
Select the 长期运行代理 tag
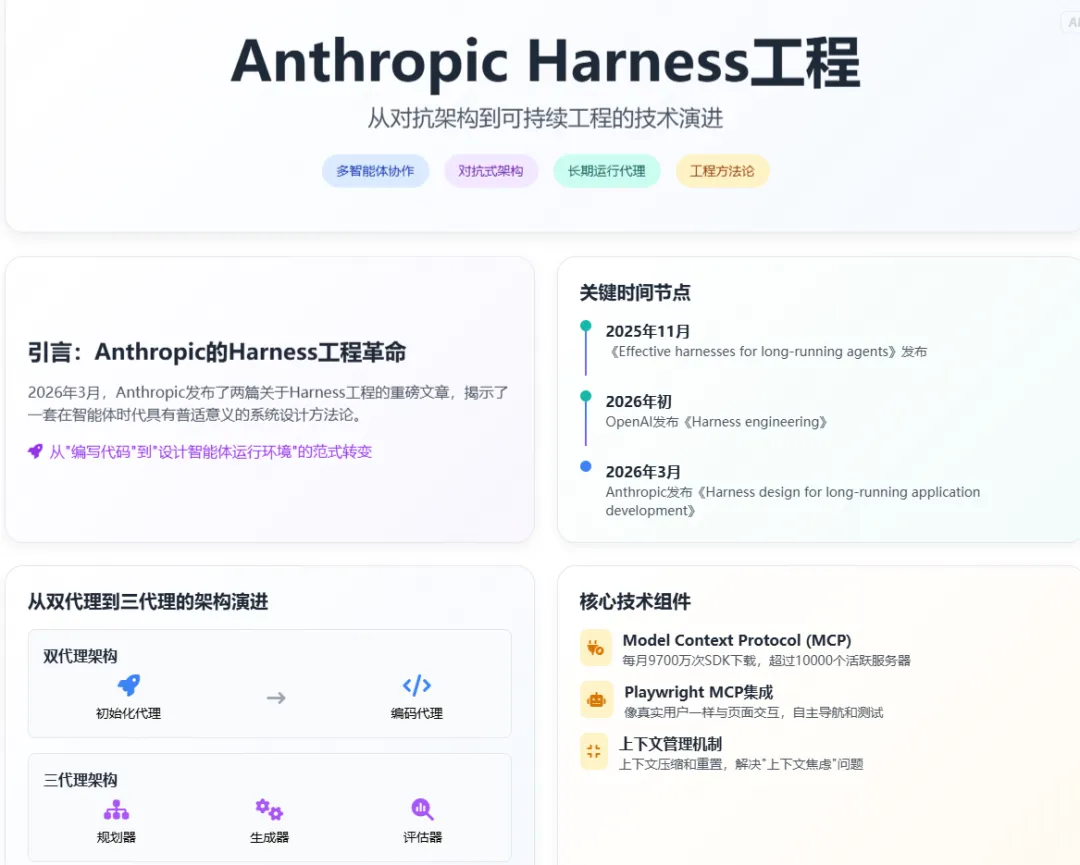[607, 171]
